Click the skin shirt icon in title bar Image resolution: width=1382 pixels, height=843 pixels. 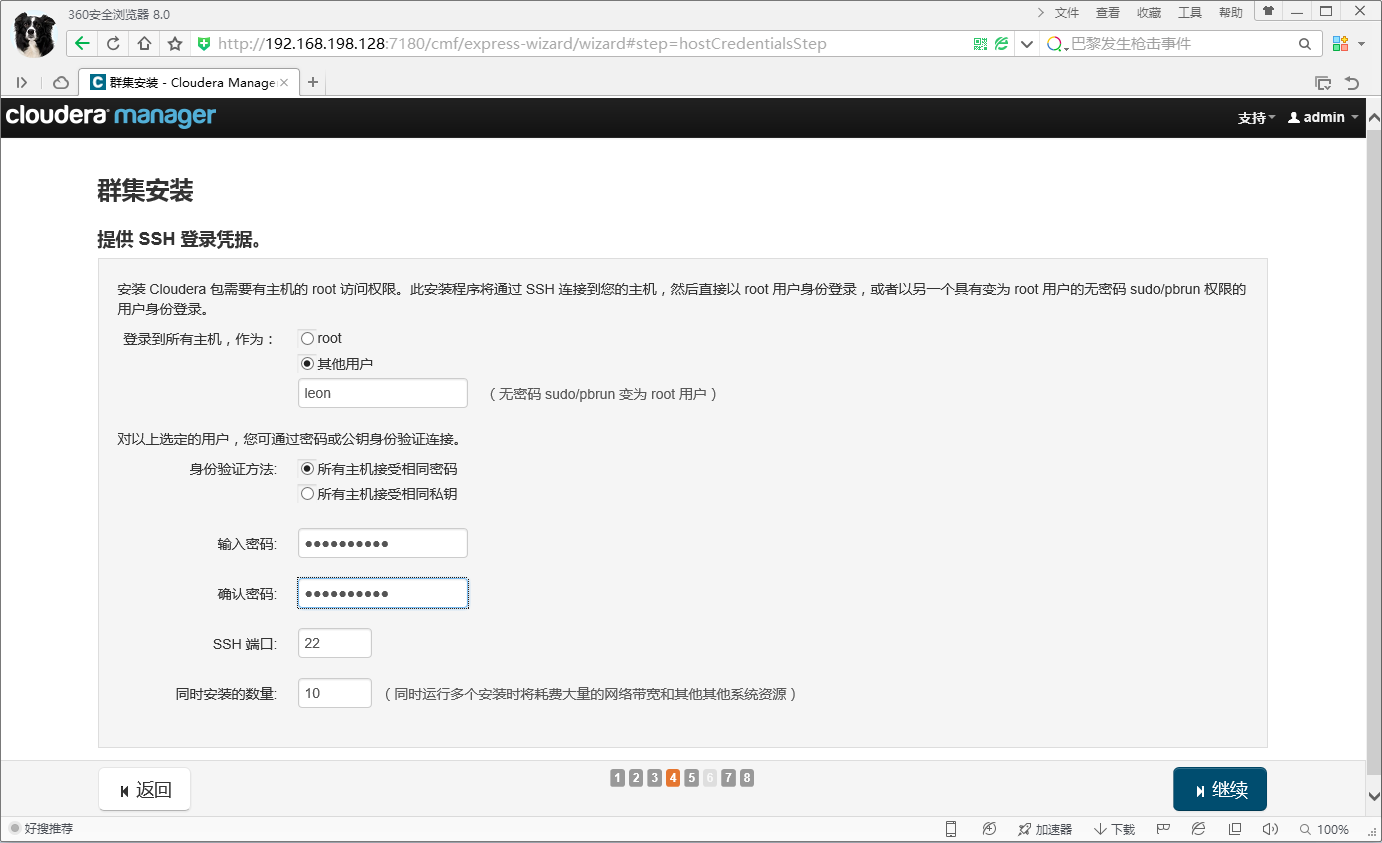[x=1269, y=11]
